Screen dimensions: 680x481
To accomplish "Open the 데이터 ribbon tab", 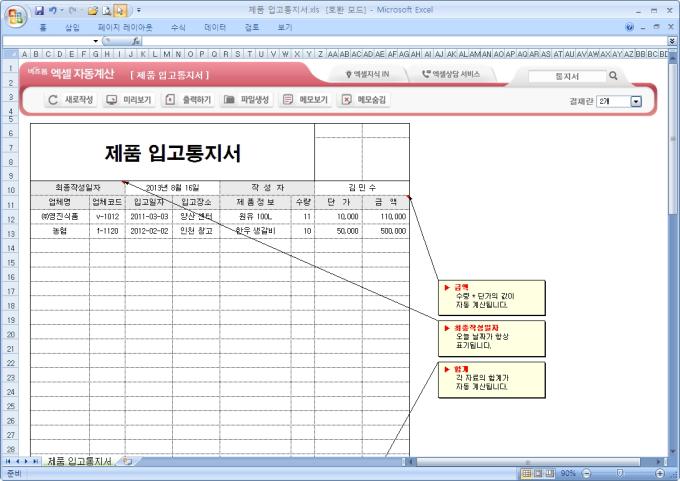I will pos(214,27).
